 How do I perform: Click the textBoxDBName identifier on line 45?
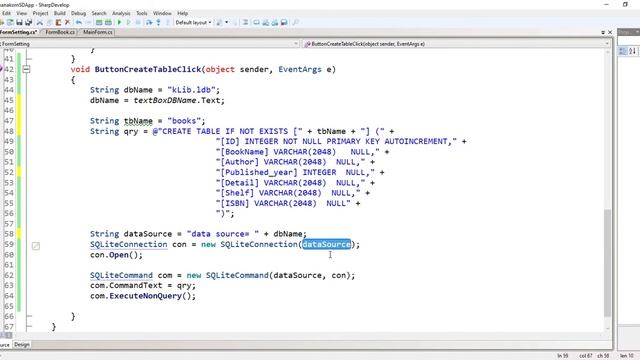click(164, 100)
